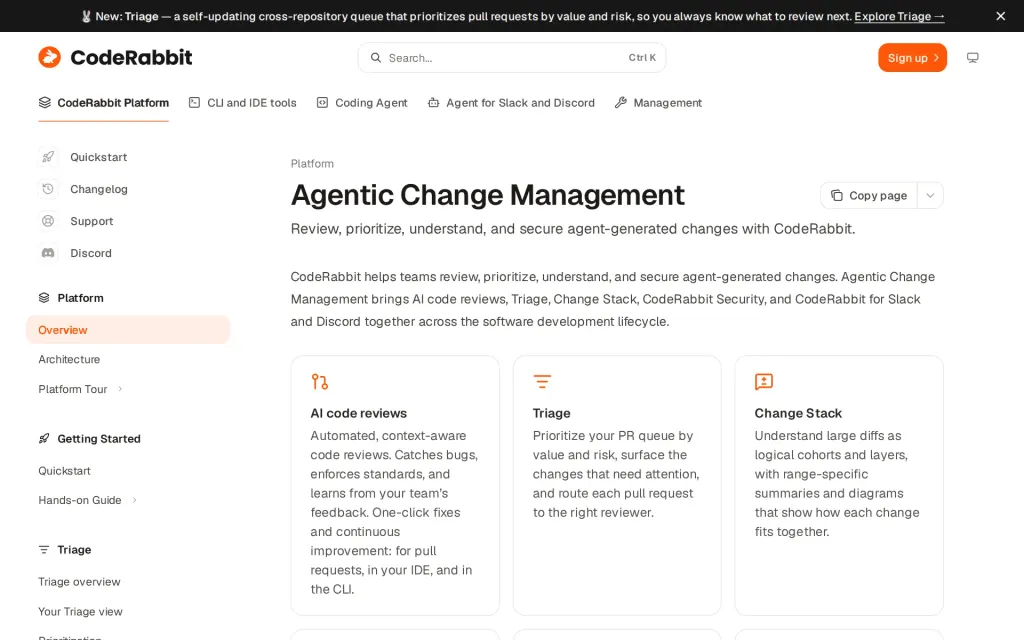Click into the Search input field

click(511, 57)
